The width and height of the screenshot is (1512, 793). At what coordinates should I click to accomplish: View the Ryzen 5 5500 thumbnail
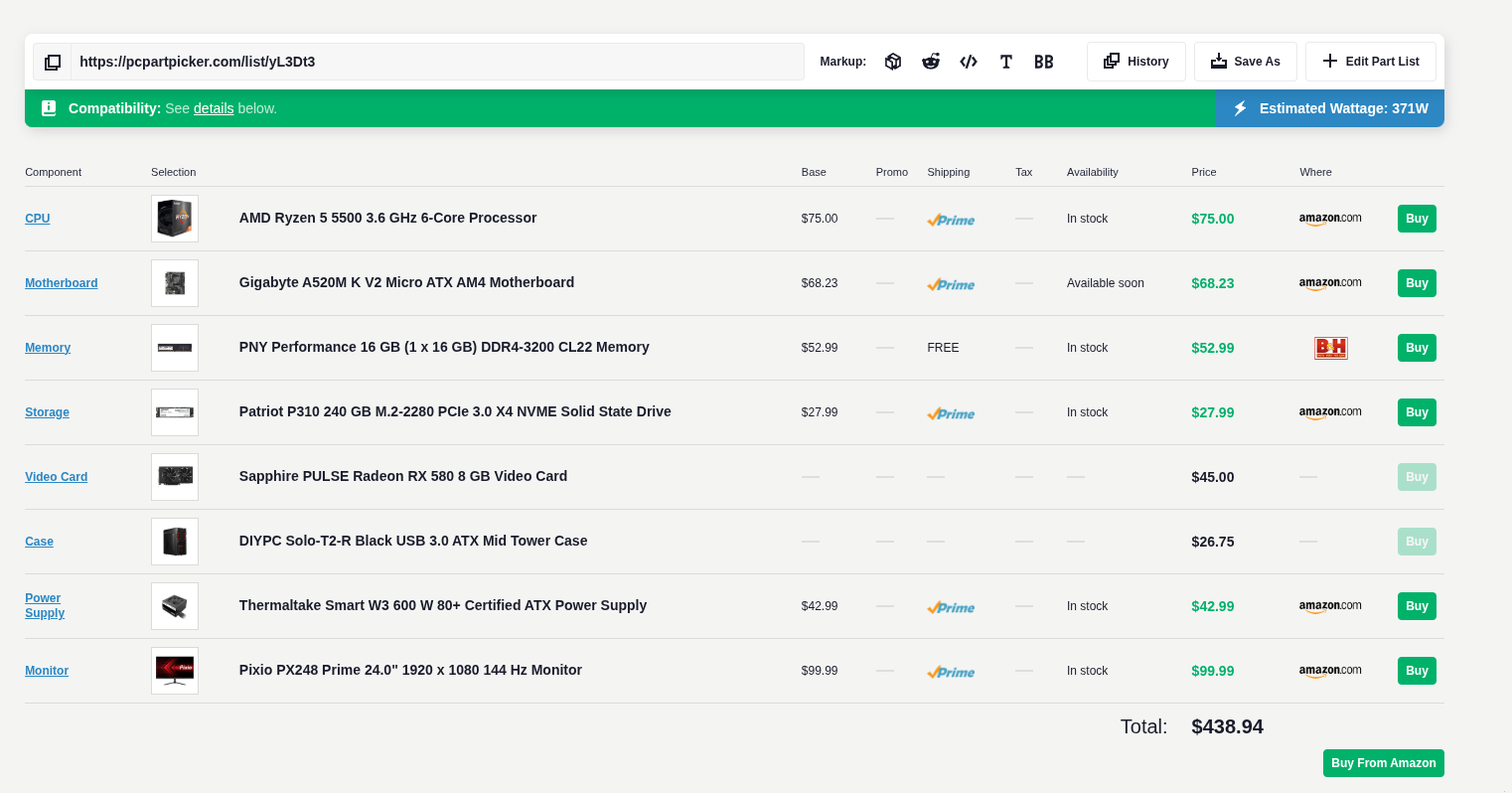(175, 219)
